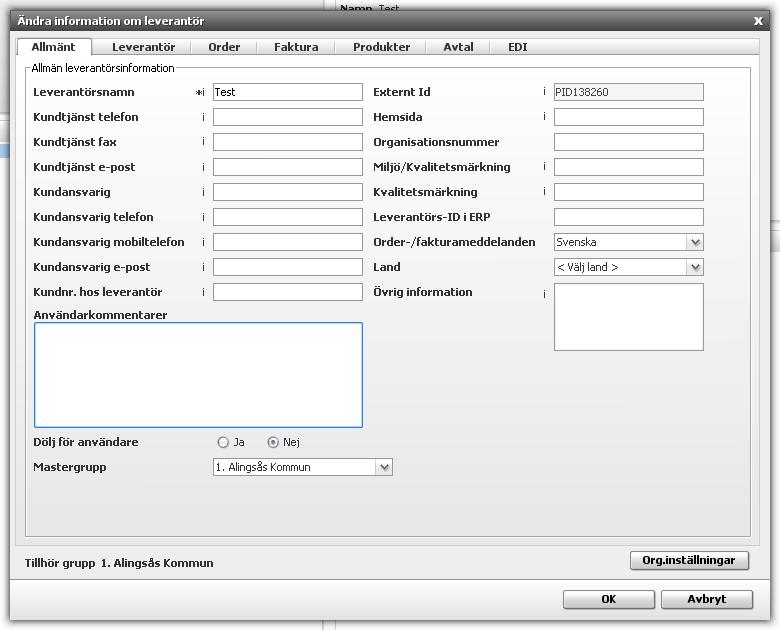Image resolution: width=780 pixels, height=630 pixels.
Task: Click info icon next to Leverantörsnamn
Action: coord(203,93)
